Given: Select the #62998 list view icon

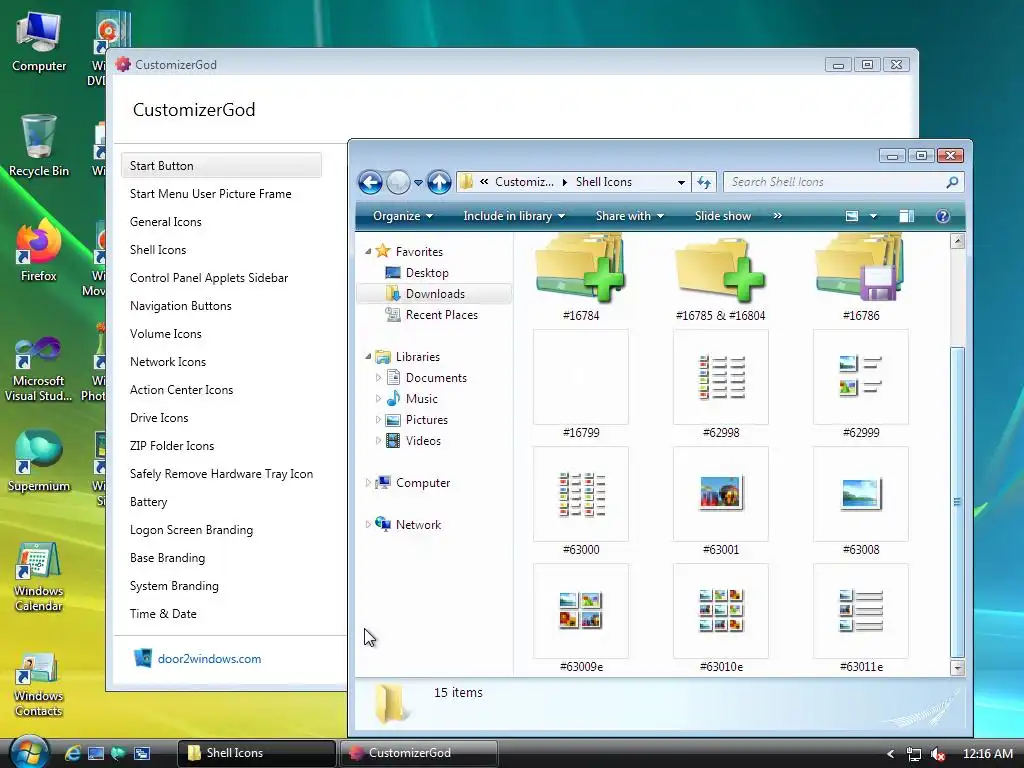Looking at the screenshot, I should [720, 377].
